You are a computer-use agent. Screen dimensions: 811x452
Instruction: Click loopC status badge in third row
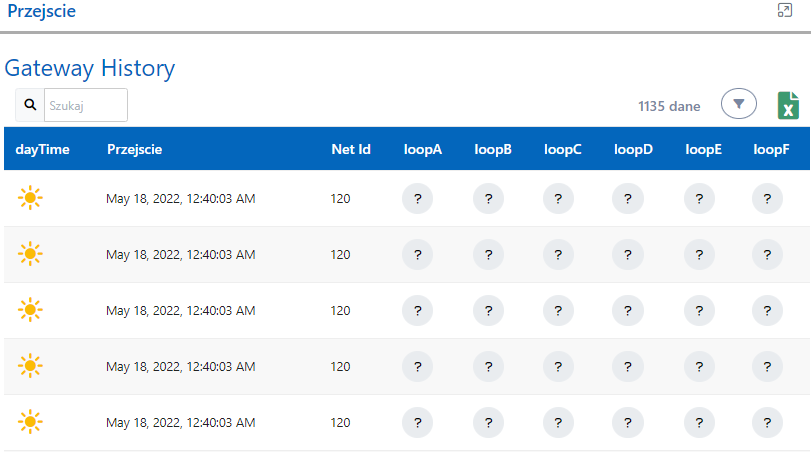pos(558,311)
